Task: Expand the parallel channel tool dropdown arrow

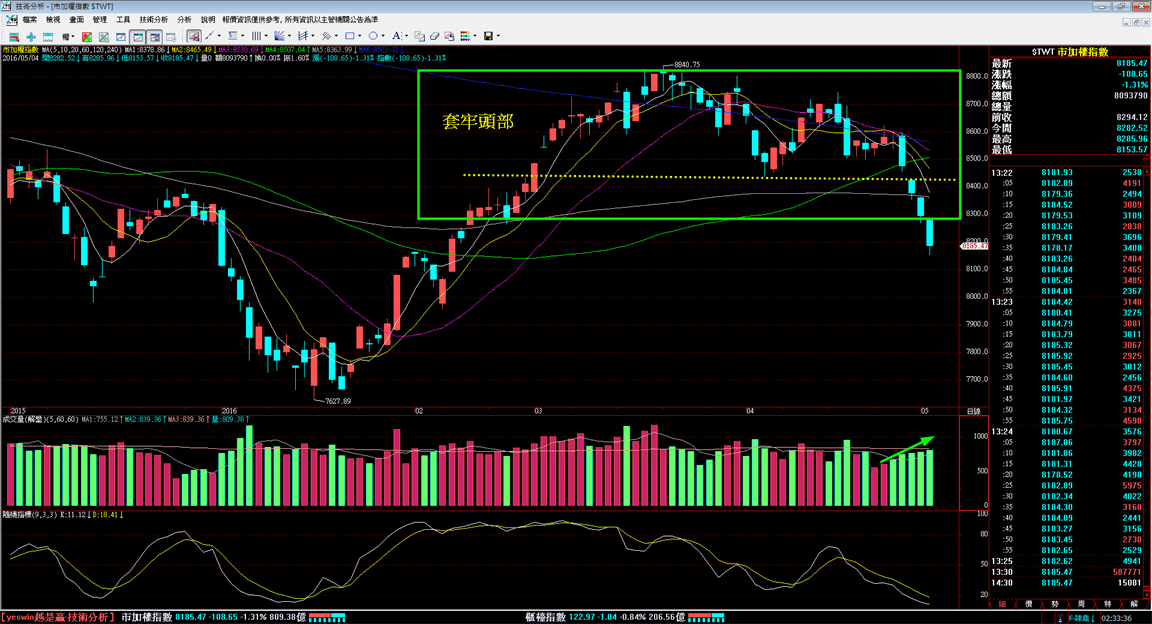Action: coord(312,36)
